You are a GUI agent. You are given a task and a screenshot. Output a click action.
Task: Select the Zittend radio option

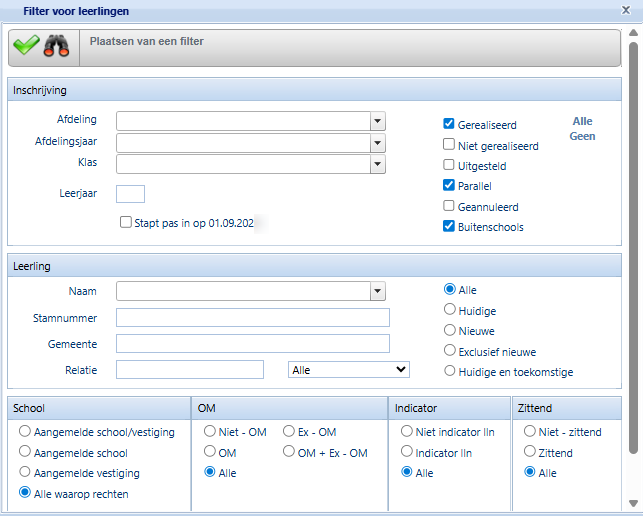530,452
